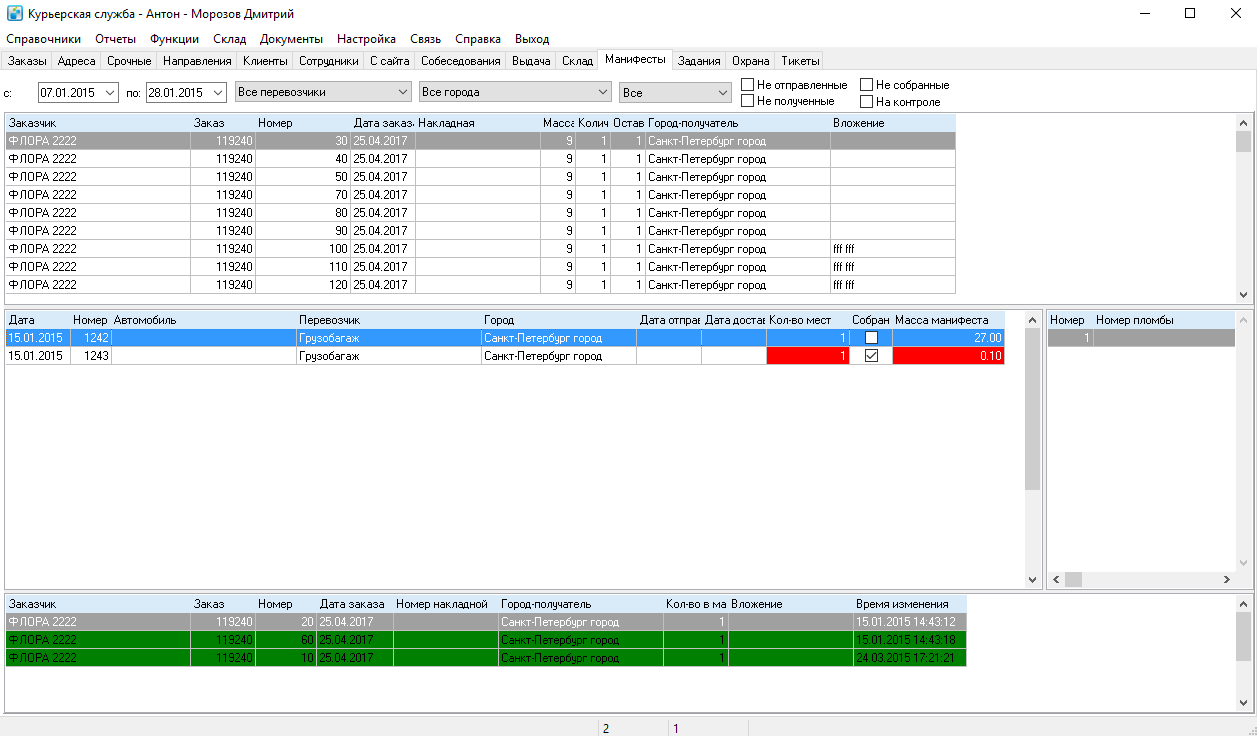Expand the "Все перевозчики" carrier dropdown
The height and width of the screenshot is (736, 1257).
pos(403,92)
